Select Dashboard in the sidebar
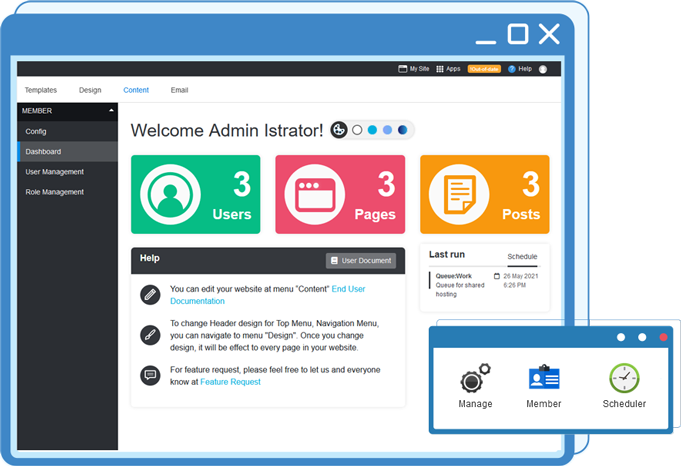 (67, 152)
